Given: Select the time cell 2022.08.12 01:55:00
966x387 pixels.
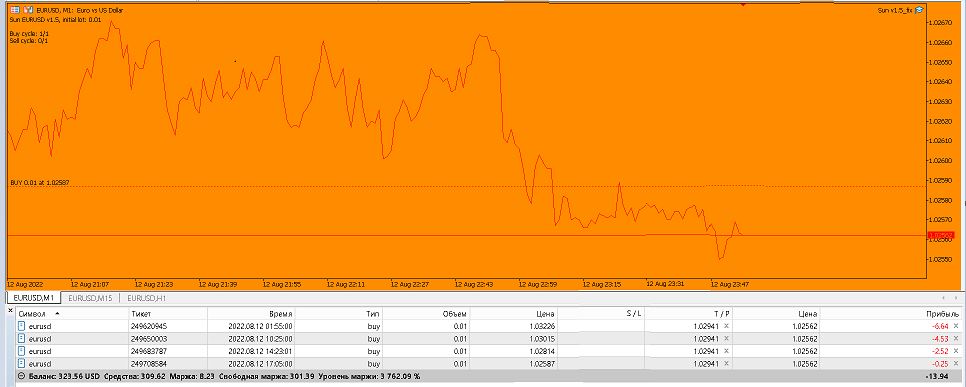Looking at the screenshot, I should click(x=251, y=327).
